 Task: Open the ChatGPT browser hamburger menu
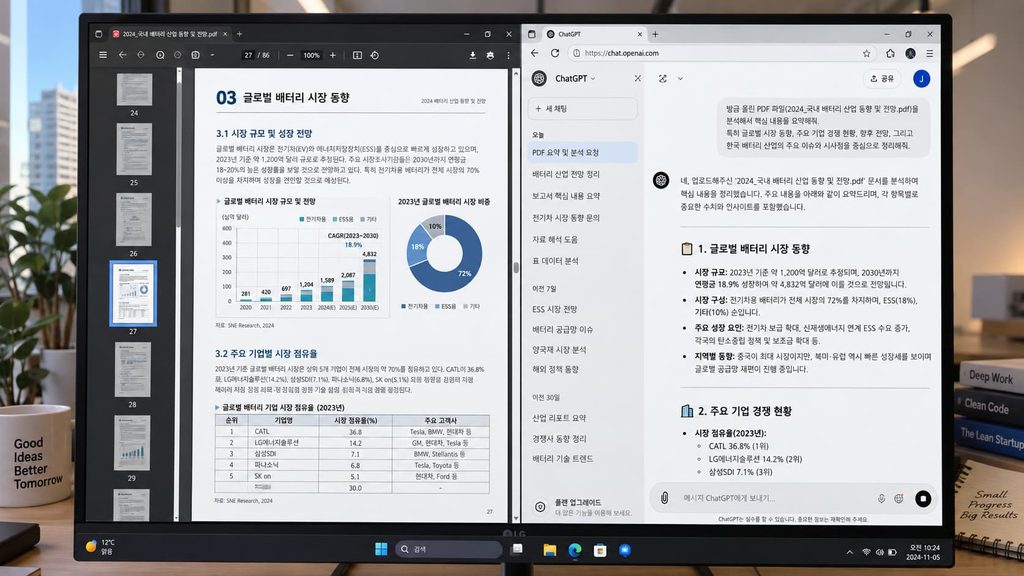coord(929,54)
